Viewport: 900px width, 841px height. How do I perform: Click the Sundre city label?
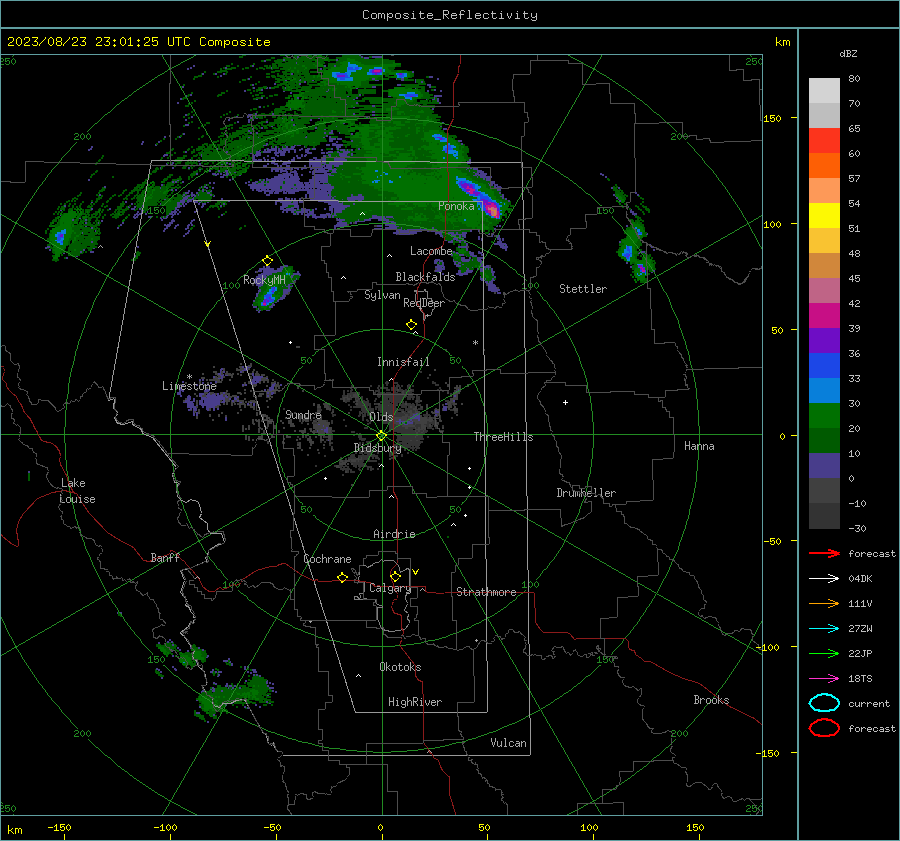click(x=303, y=414)
